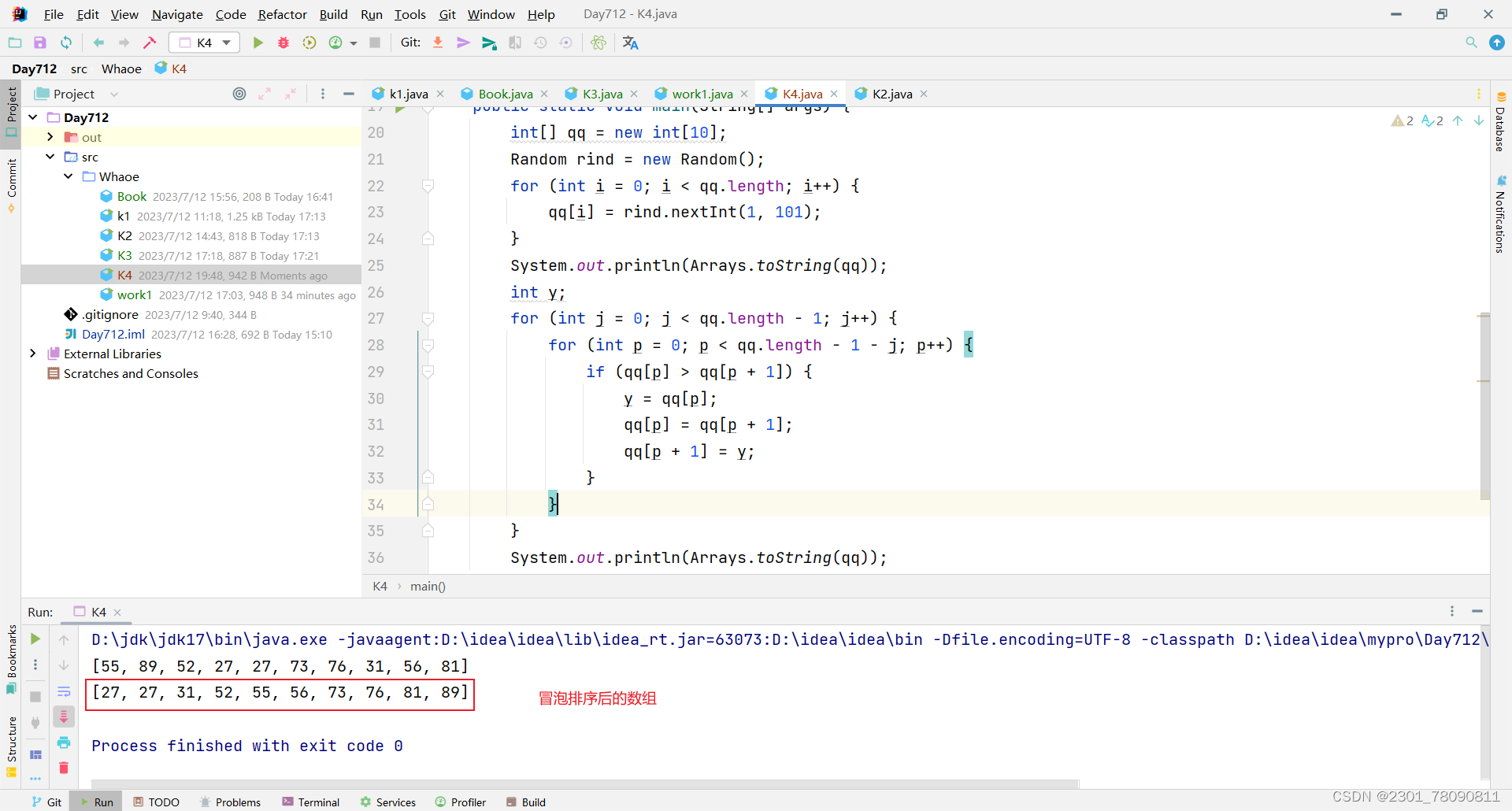1512x811 pixels.
Task: Click the Synchronize/reload icon in toolbar
Action: tap(66, 43)
